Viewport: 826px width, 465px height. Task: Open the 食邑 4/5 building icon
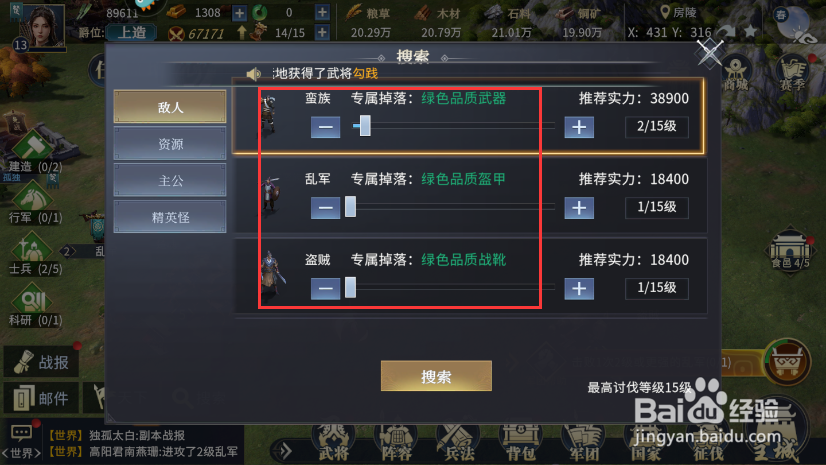click(790, 250)
